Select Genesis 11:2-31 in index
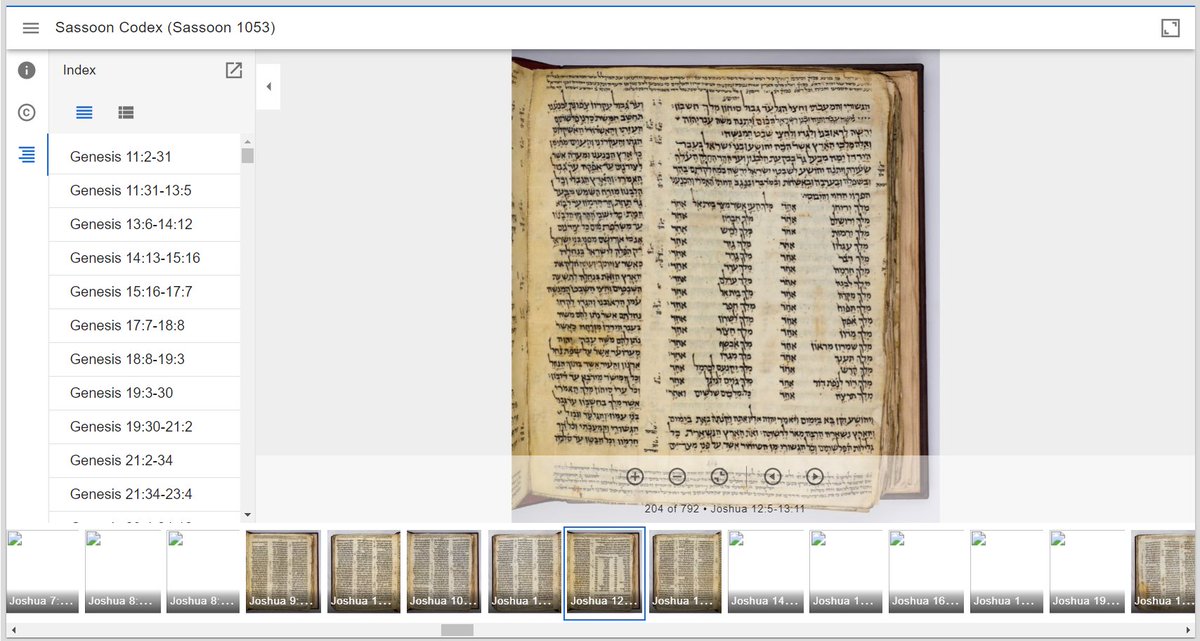The image size is (1200, 641). pos(145,157)
